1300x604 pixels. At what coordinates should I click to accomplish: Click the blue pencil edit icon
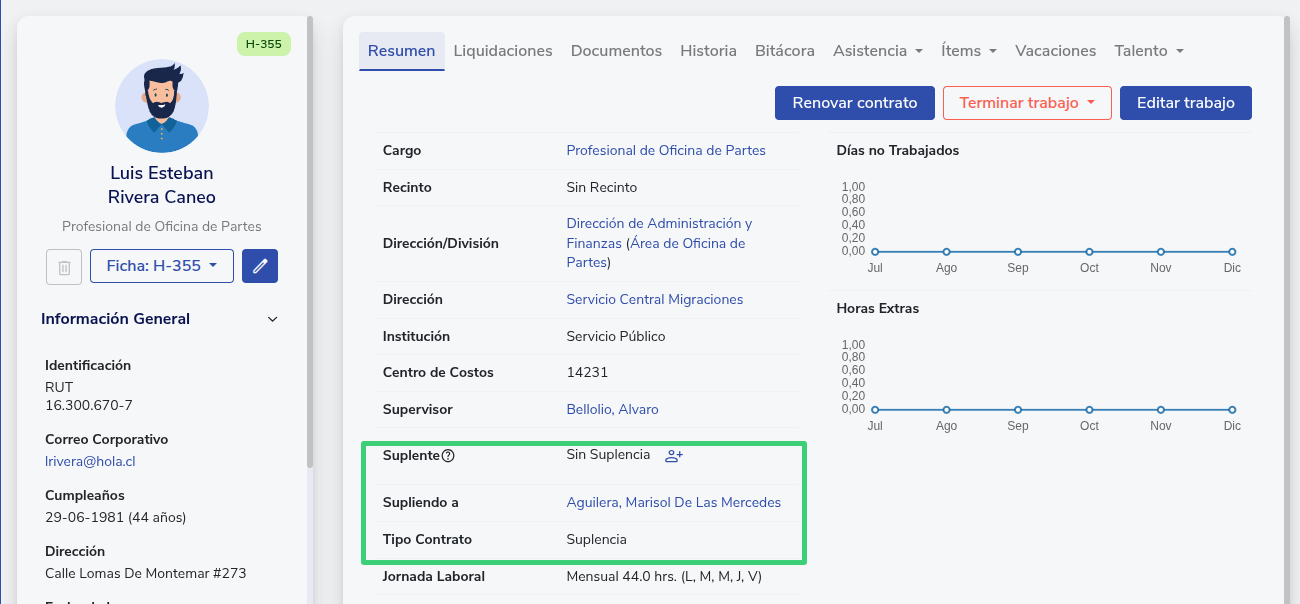[x=260, y=266]
